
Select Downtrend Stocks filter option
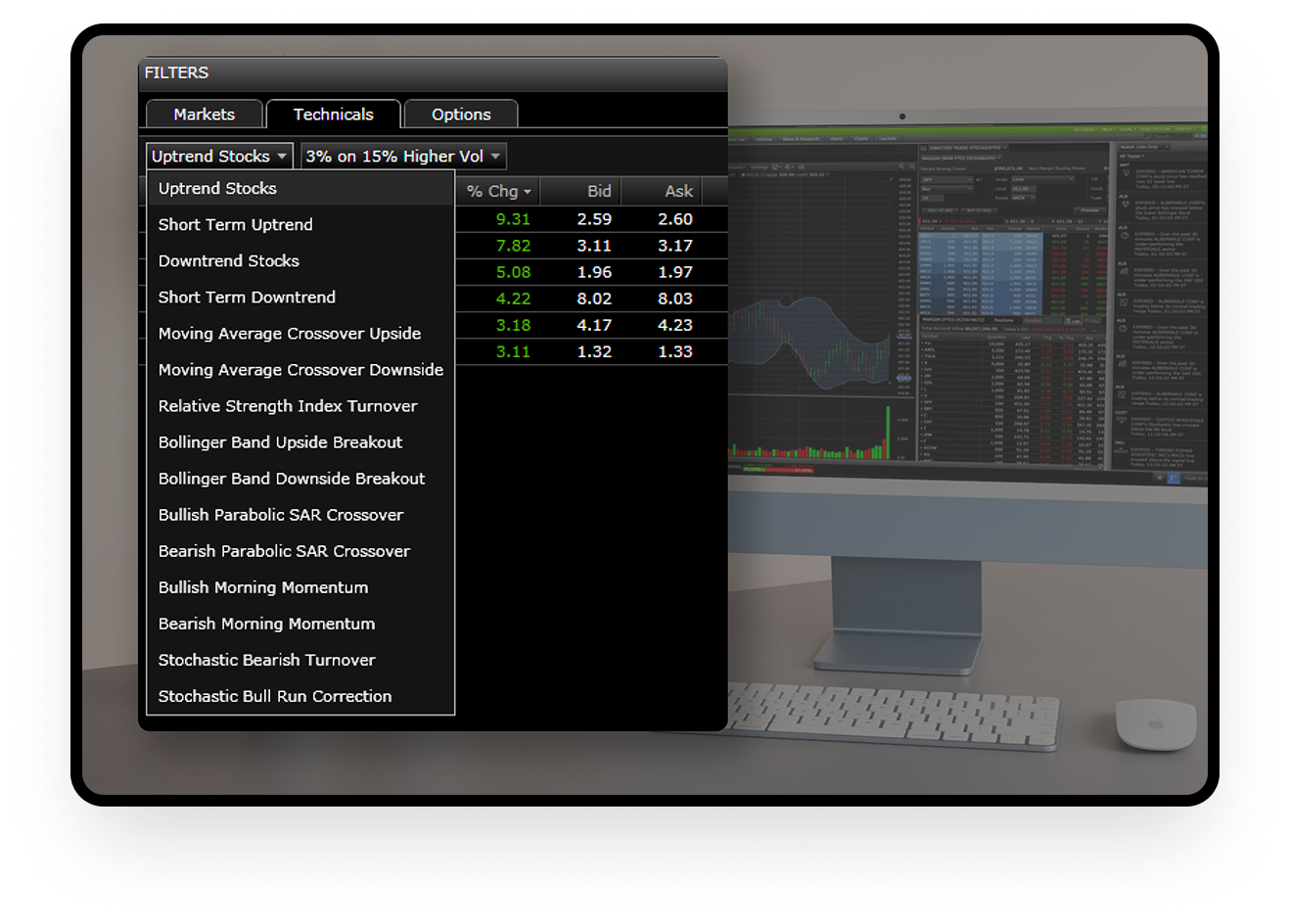point(229,261)
